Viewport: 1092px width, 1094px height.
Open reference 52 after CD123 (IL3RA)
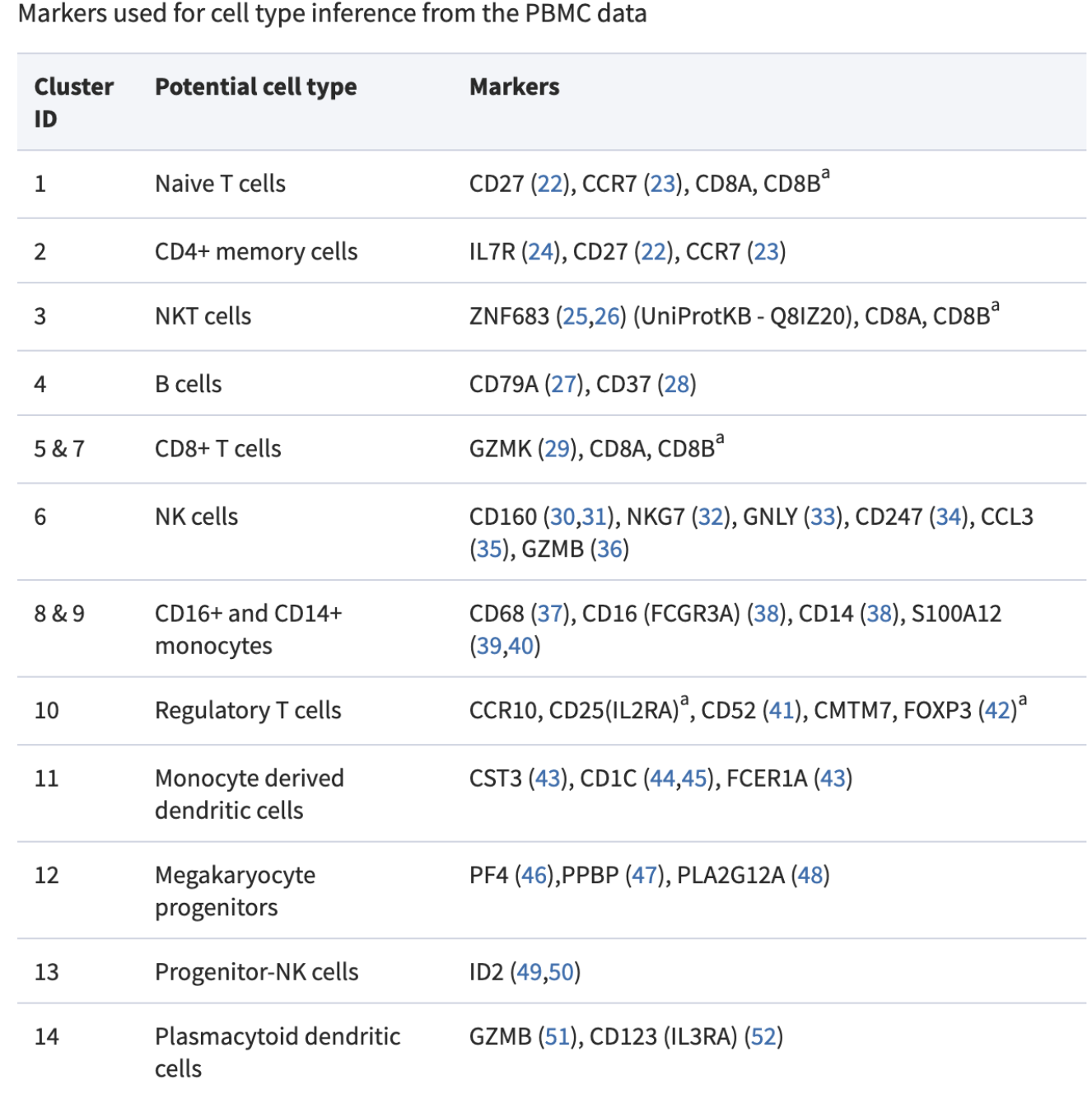coord(763,1037)
